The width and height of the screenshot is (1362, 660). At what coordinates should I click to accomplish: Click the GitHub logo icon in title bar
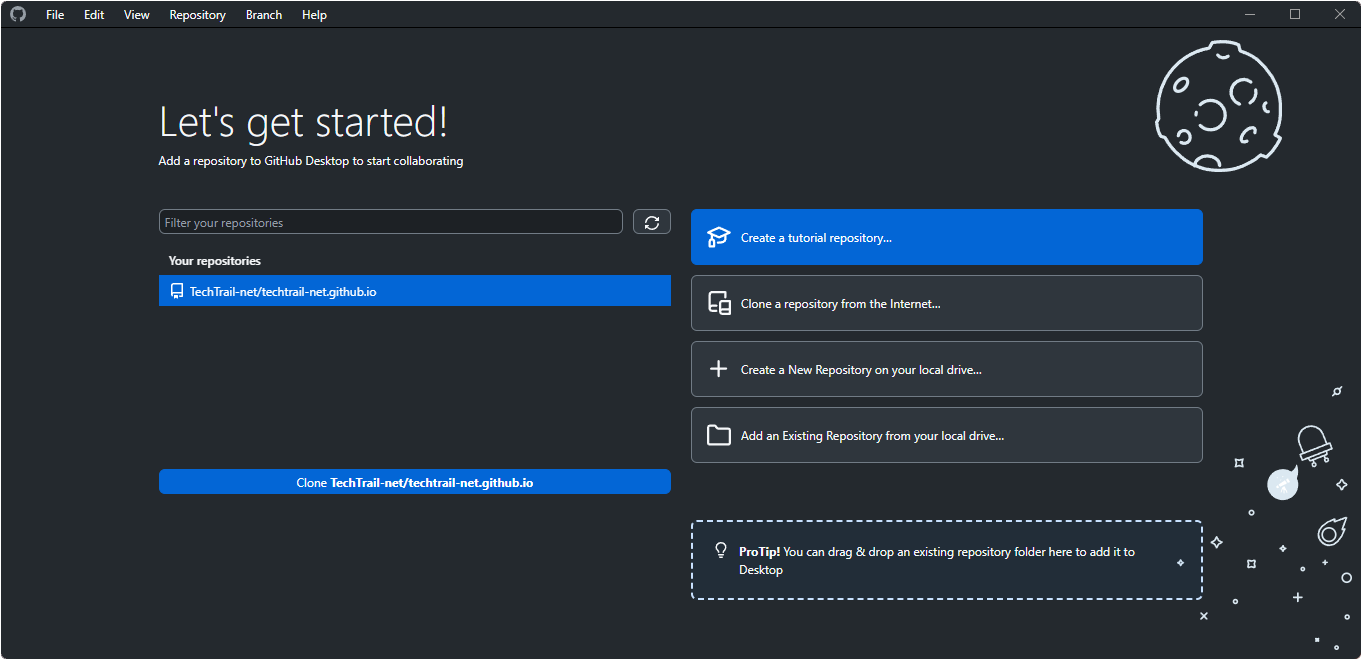(18, 14)
